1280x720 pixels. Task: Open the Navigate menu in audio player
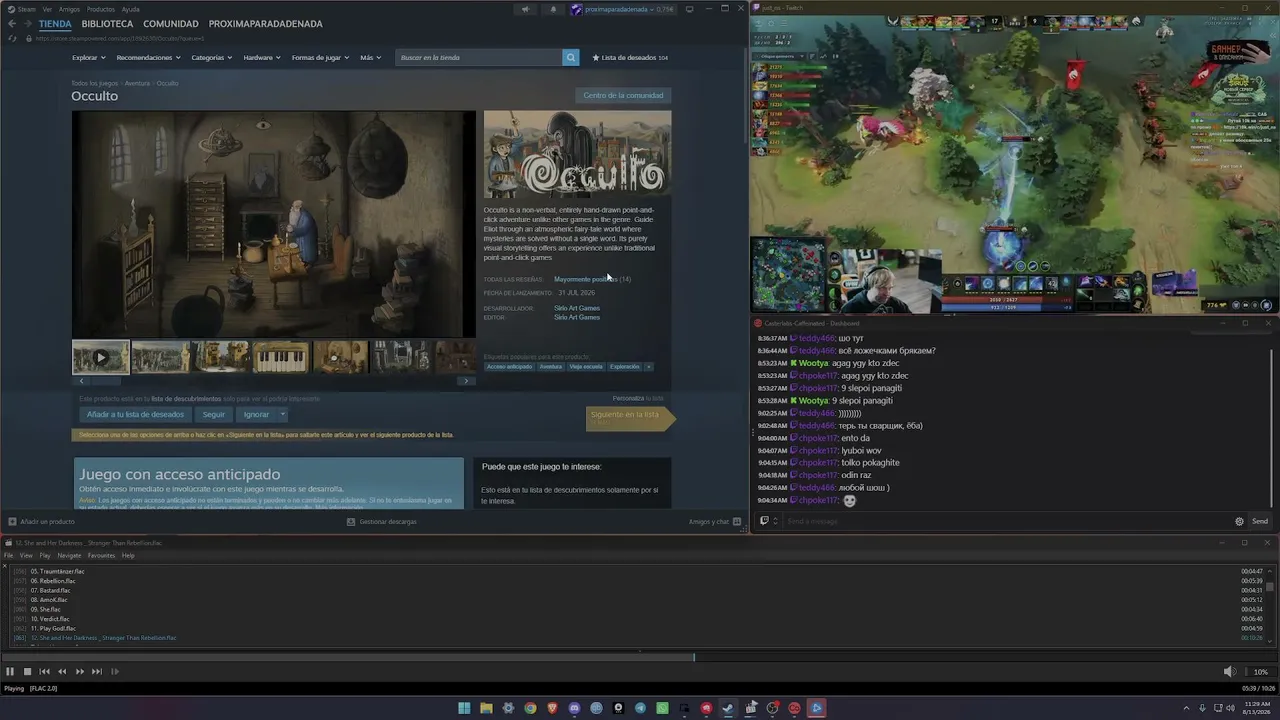coord(69,555)
